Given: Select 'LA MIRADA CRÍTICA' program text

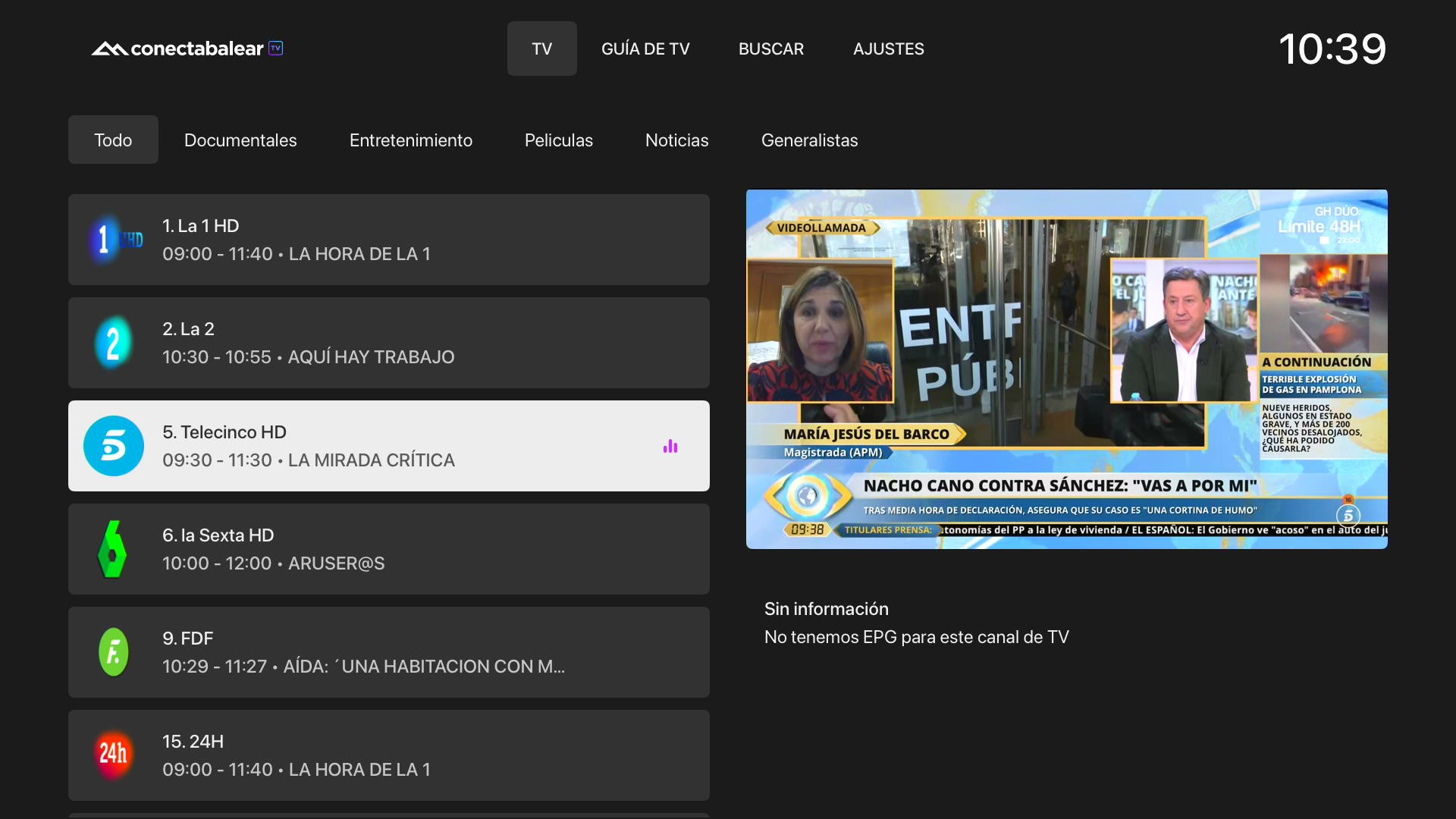Looking at the screenshot, I should click(372, 460).
